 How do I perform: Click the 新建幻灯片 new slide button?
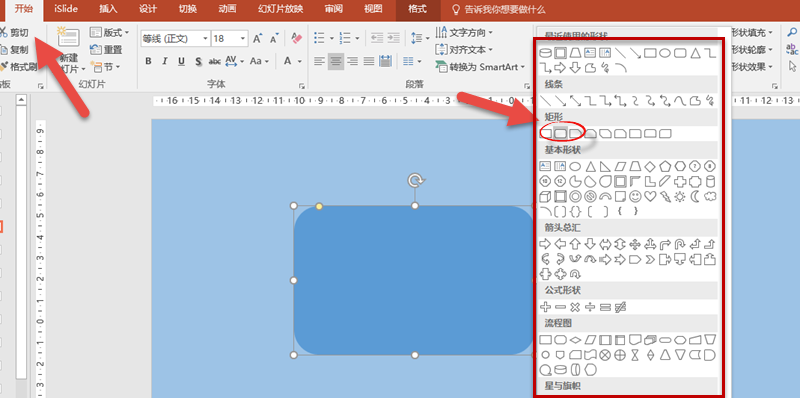(x=69, y=51)
